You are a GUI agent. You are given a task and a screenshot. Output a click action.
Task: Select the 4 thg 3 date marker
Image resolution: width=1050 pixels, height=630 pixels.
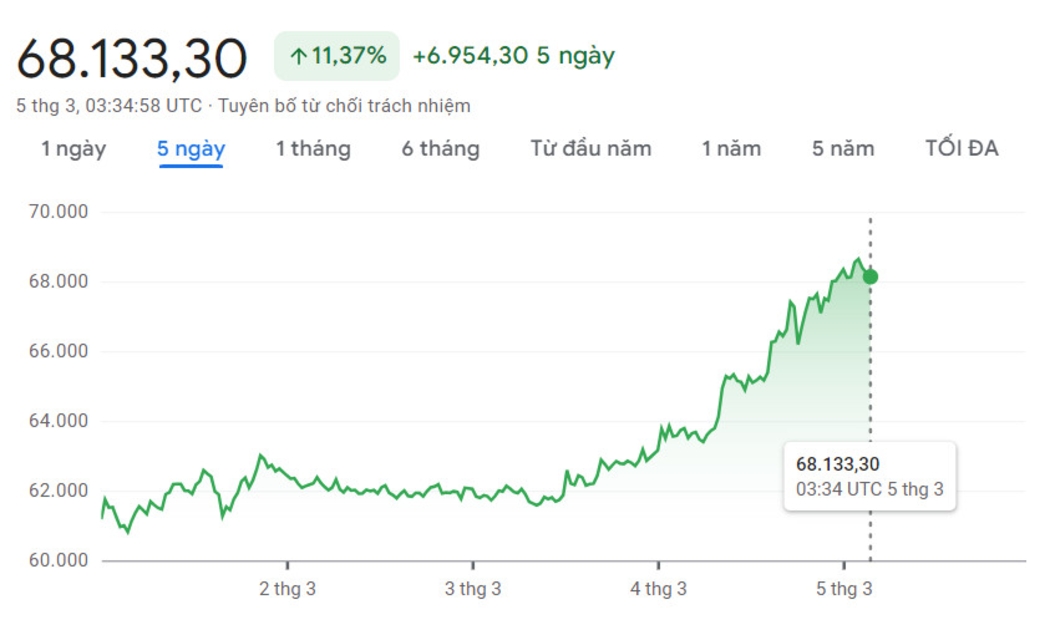click(x=658, y=589)
